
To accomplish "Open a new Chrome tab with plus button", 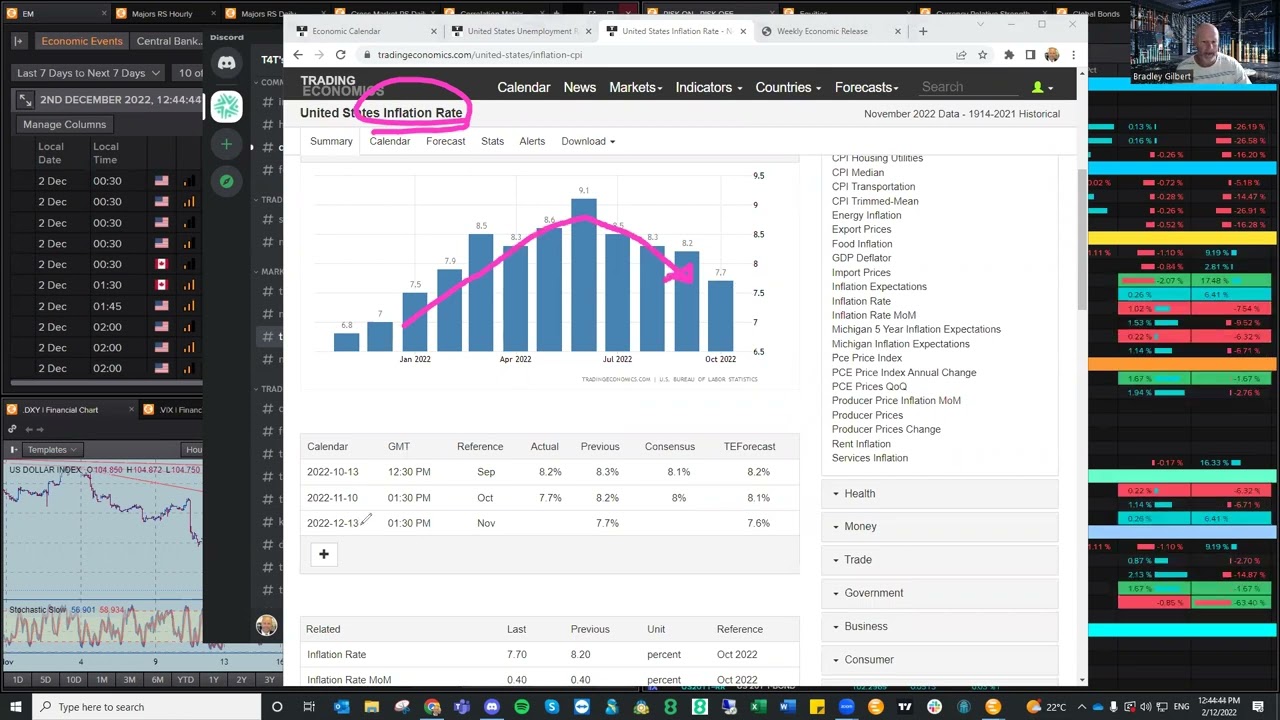I will 923,31.
